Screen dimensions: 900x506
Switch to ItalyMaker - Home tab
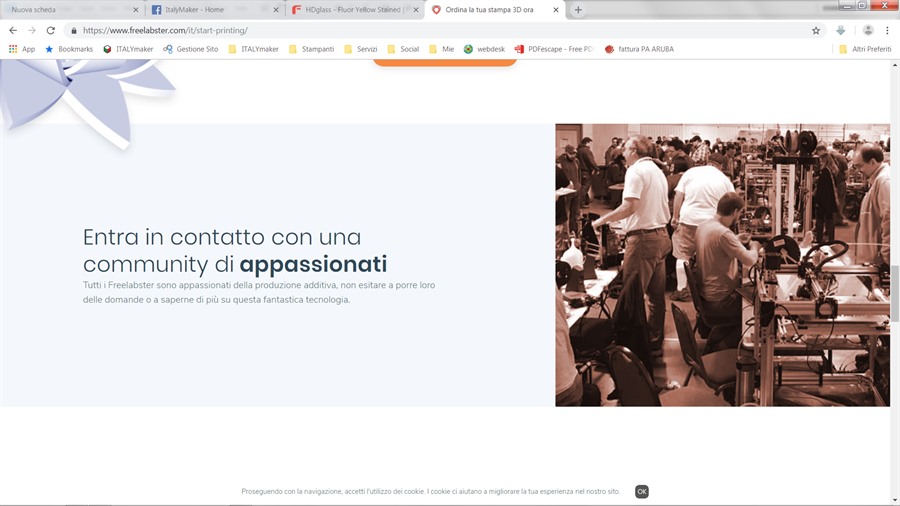[x=214, y=10]
